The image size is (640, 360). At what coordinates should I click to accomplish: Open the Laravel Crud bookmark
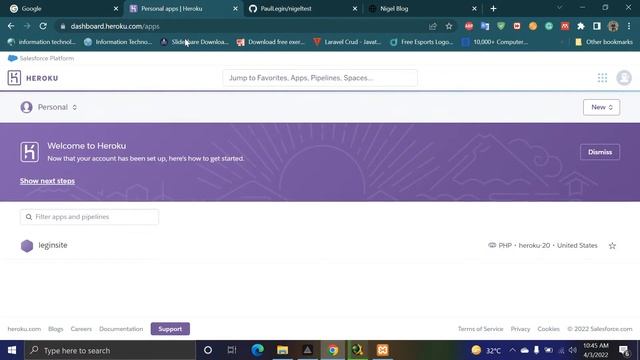347,42
